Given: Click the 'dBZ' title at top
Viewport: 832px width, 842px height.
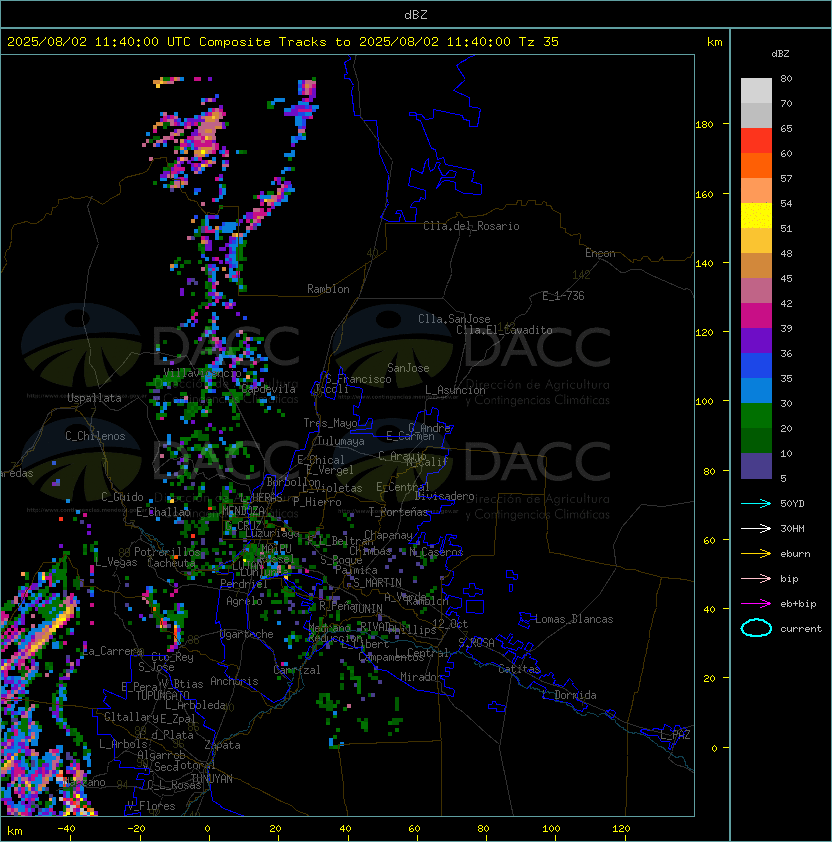Looking at the screenshot, I should (416, 14).
